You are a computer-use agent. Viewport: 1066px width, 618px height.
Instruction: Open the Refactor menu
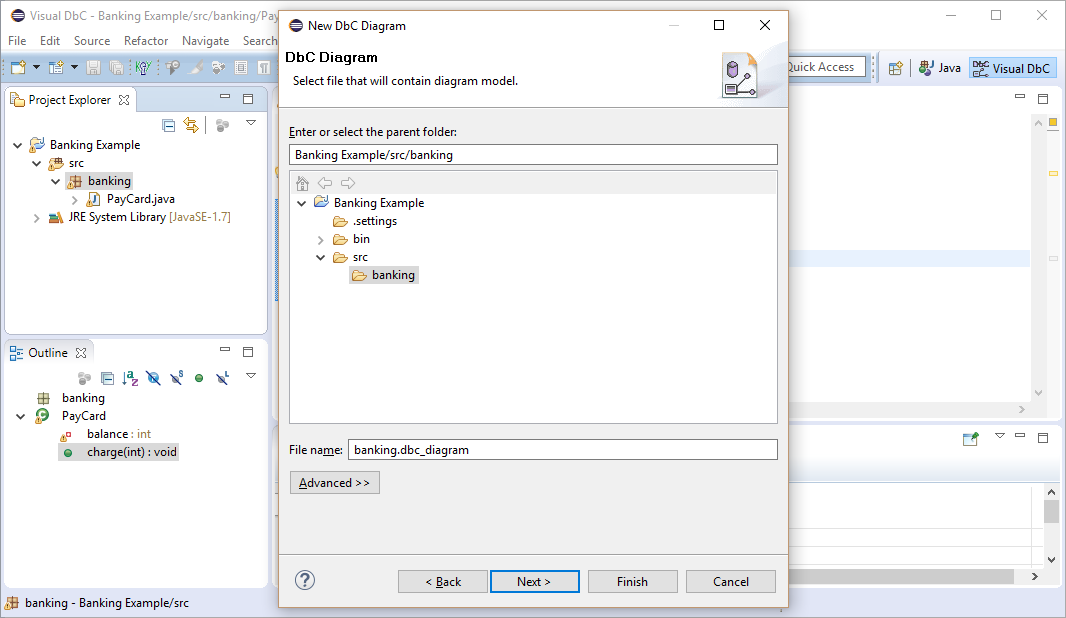click(x=145, y=41)
